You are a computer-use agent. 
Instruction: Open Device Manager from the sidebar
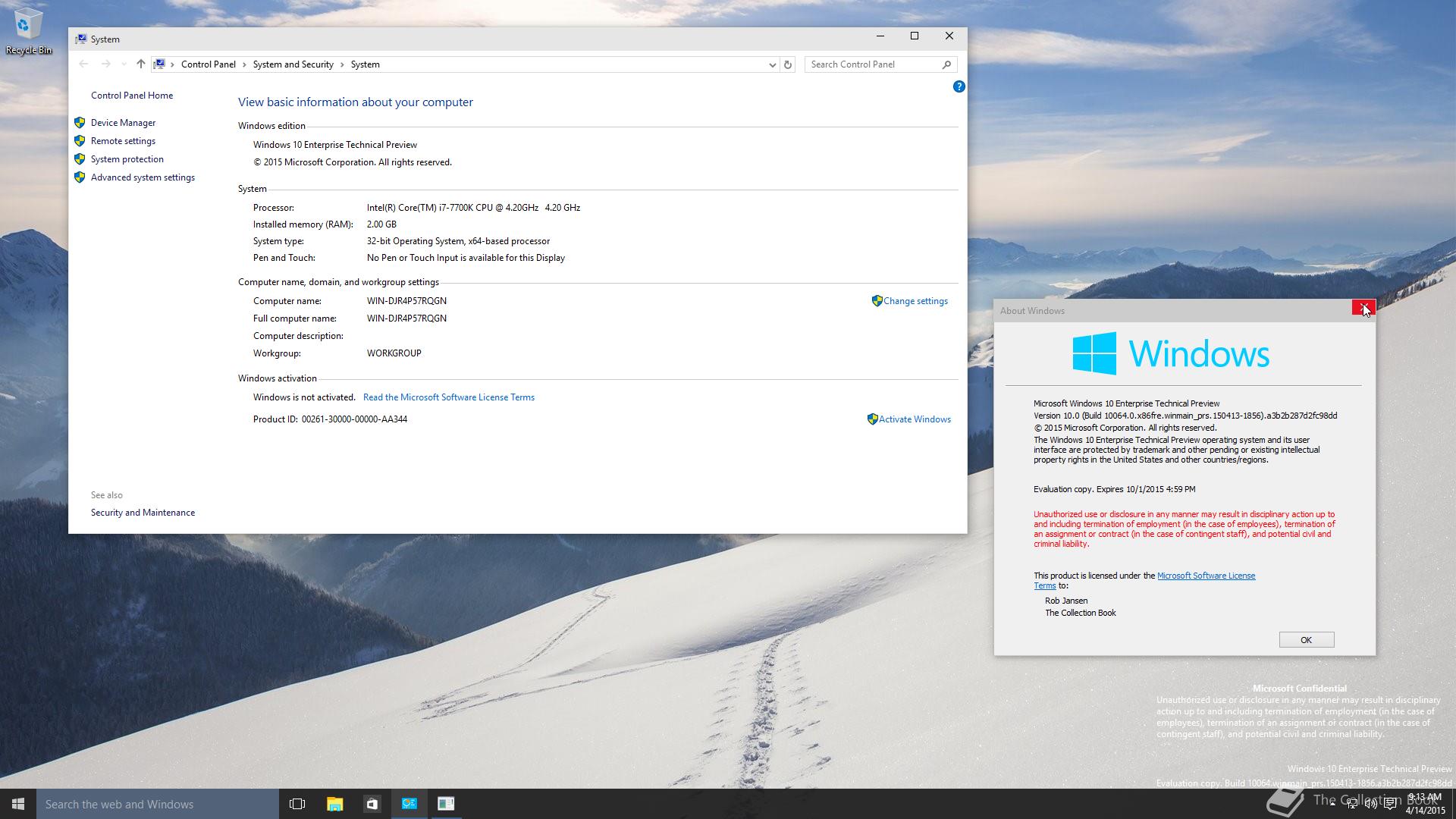[123, 123]
